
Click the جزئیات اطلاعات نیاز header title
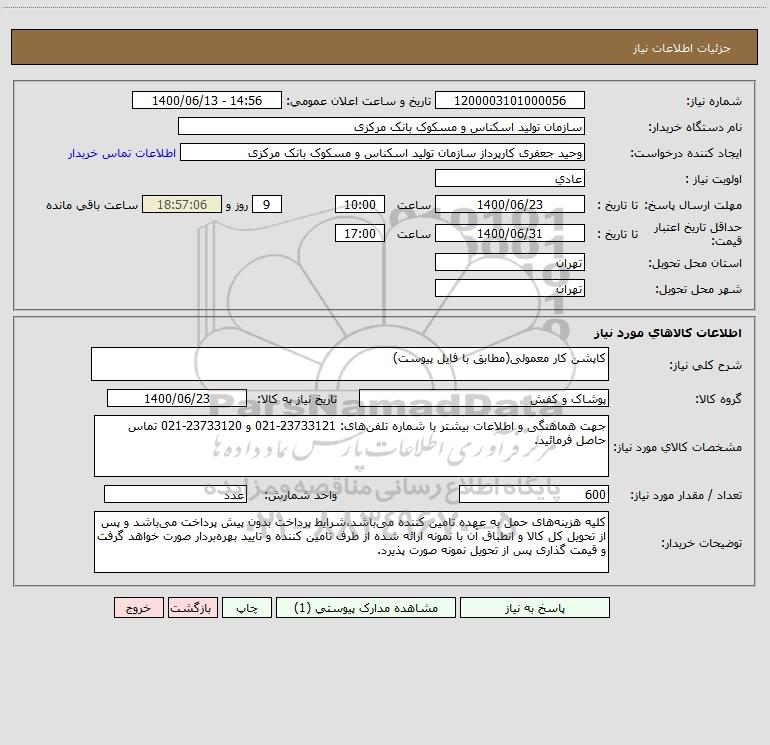[x=682, y=48]
